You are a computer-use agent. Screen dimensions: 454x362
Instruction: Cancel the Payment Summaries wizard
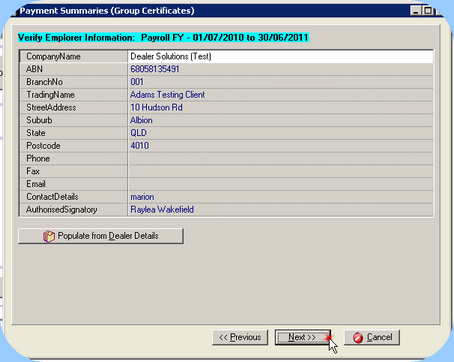point(372,337)
